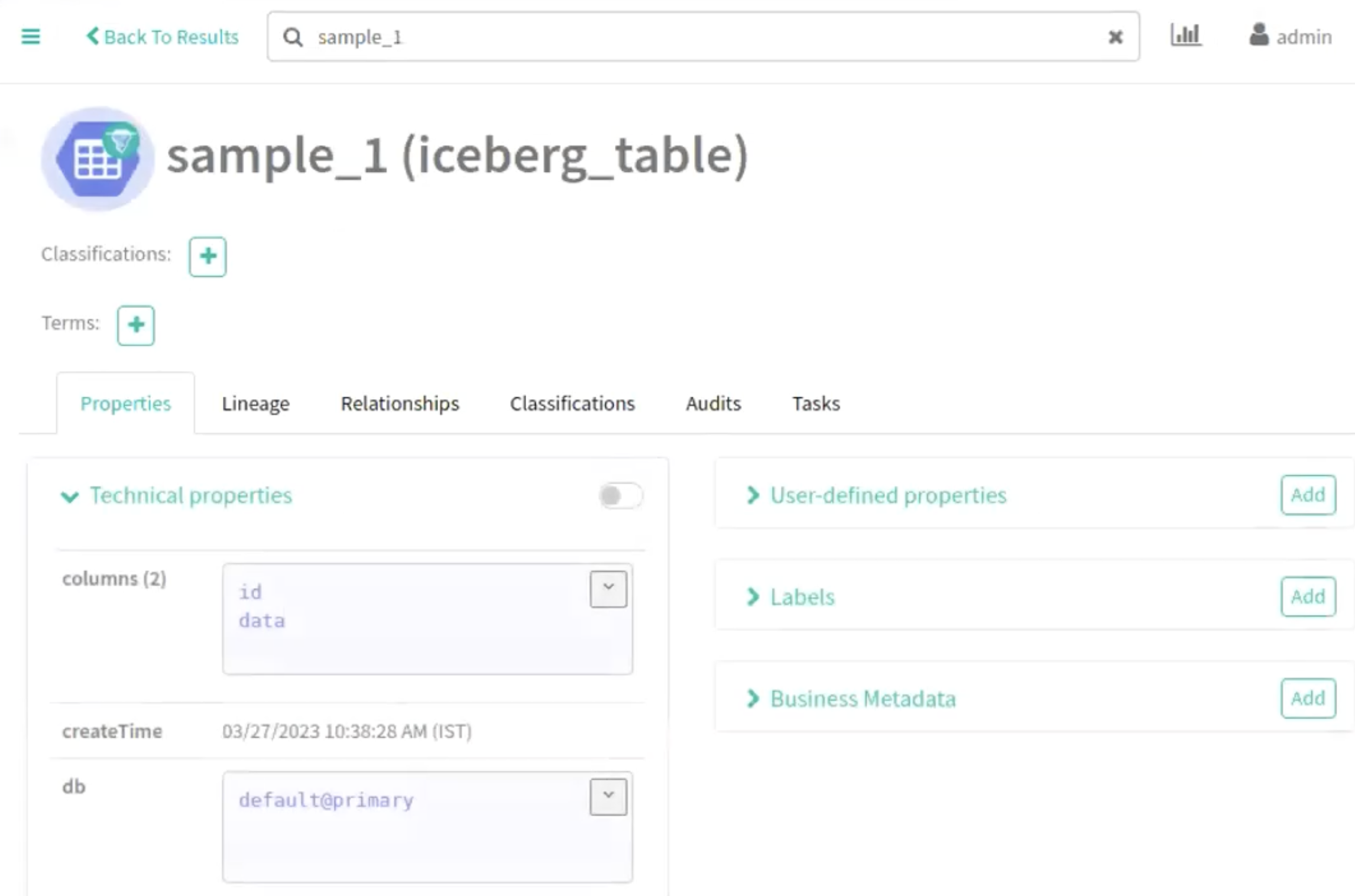Click the iceberg_table entity icon

[98, 158]
